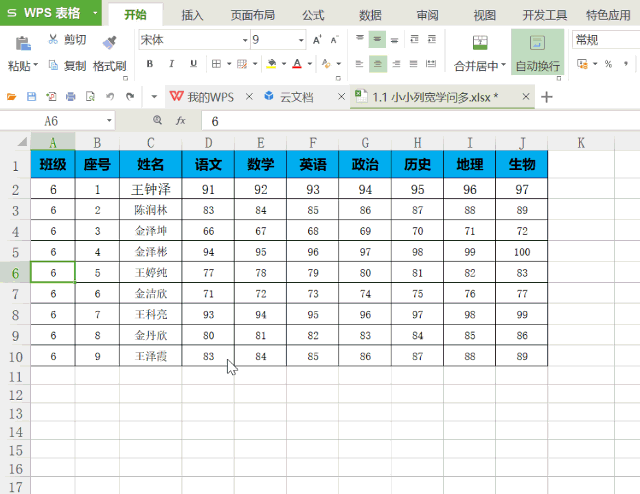Click the fill color bucket
The image size is (640, 494).
271,64
